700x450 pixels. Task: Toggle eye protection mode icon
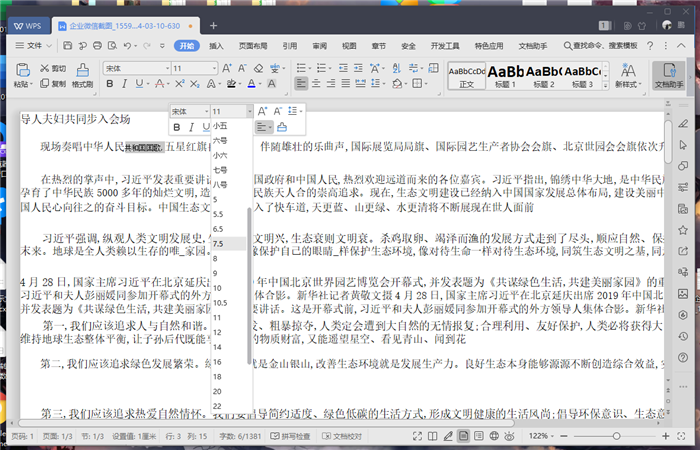(509, 436)
